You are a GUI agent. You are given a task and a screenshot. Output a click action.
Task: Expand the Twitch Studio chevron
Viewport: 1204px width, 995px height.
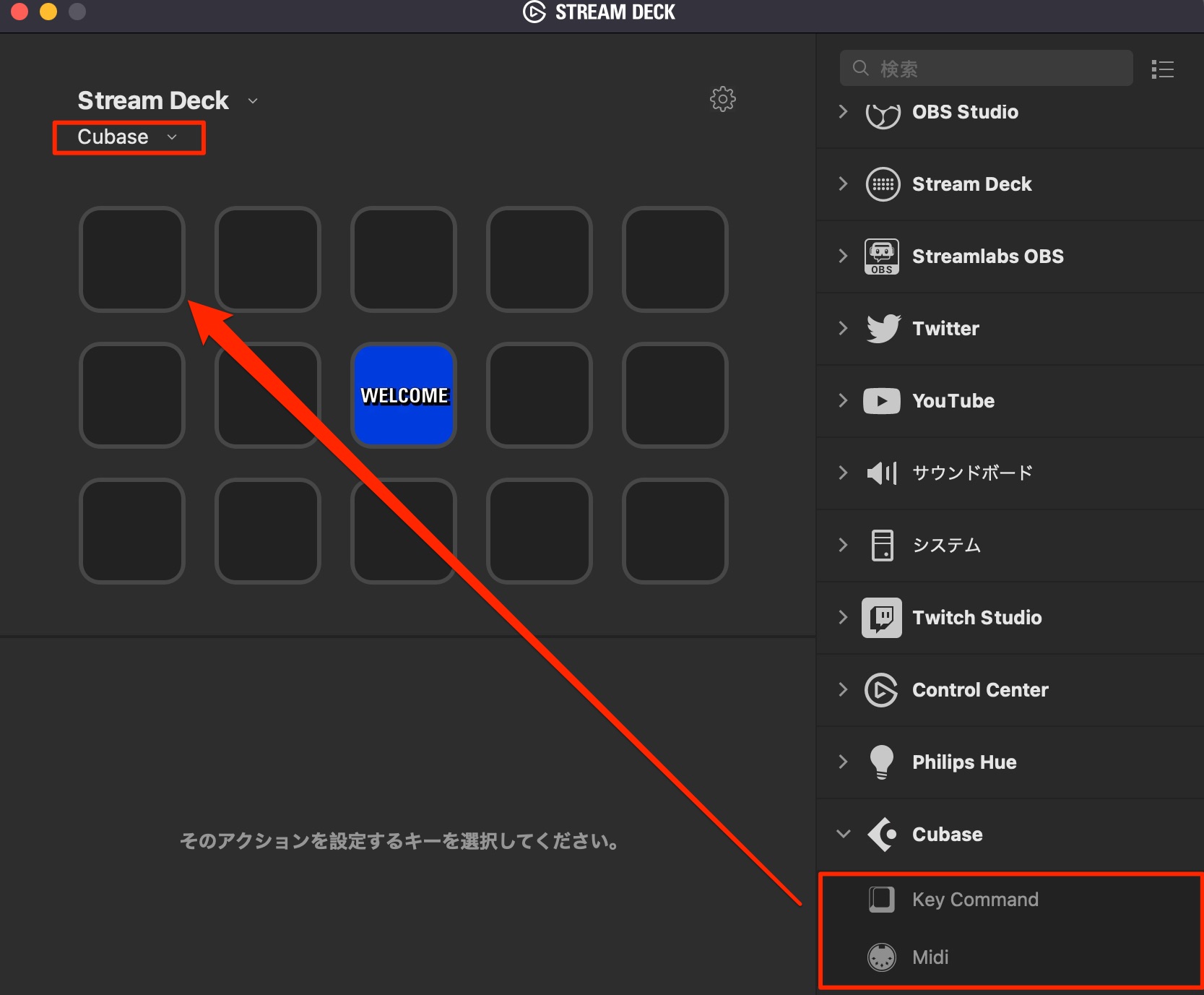843,617
